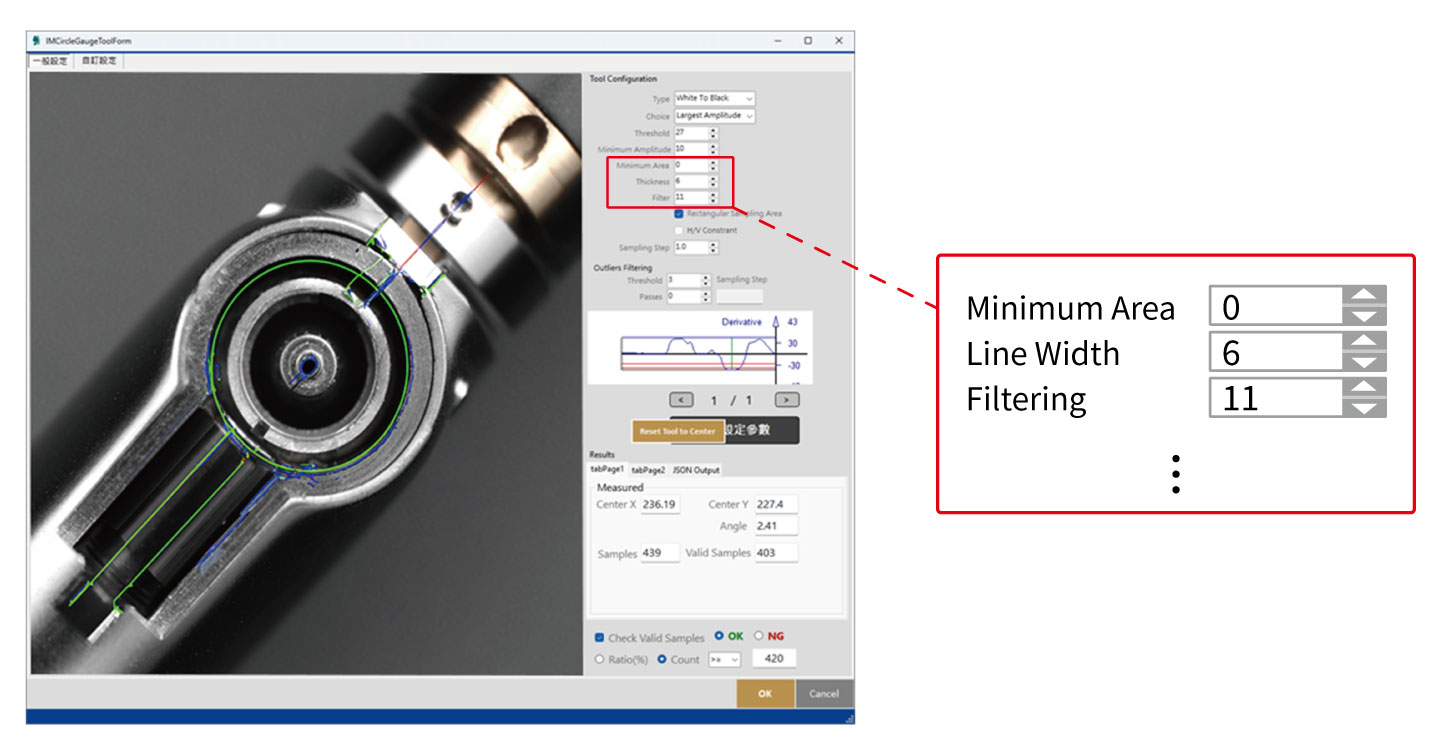Go to previous derivative graph page

click(x=681, y=400)
